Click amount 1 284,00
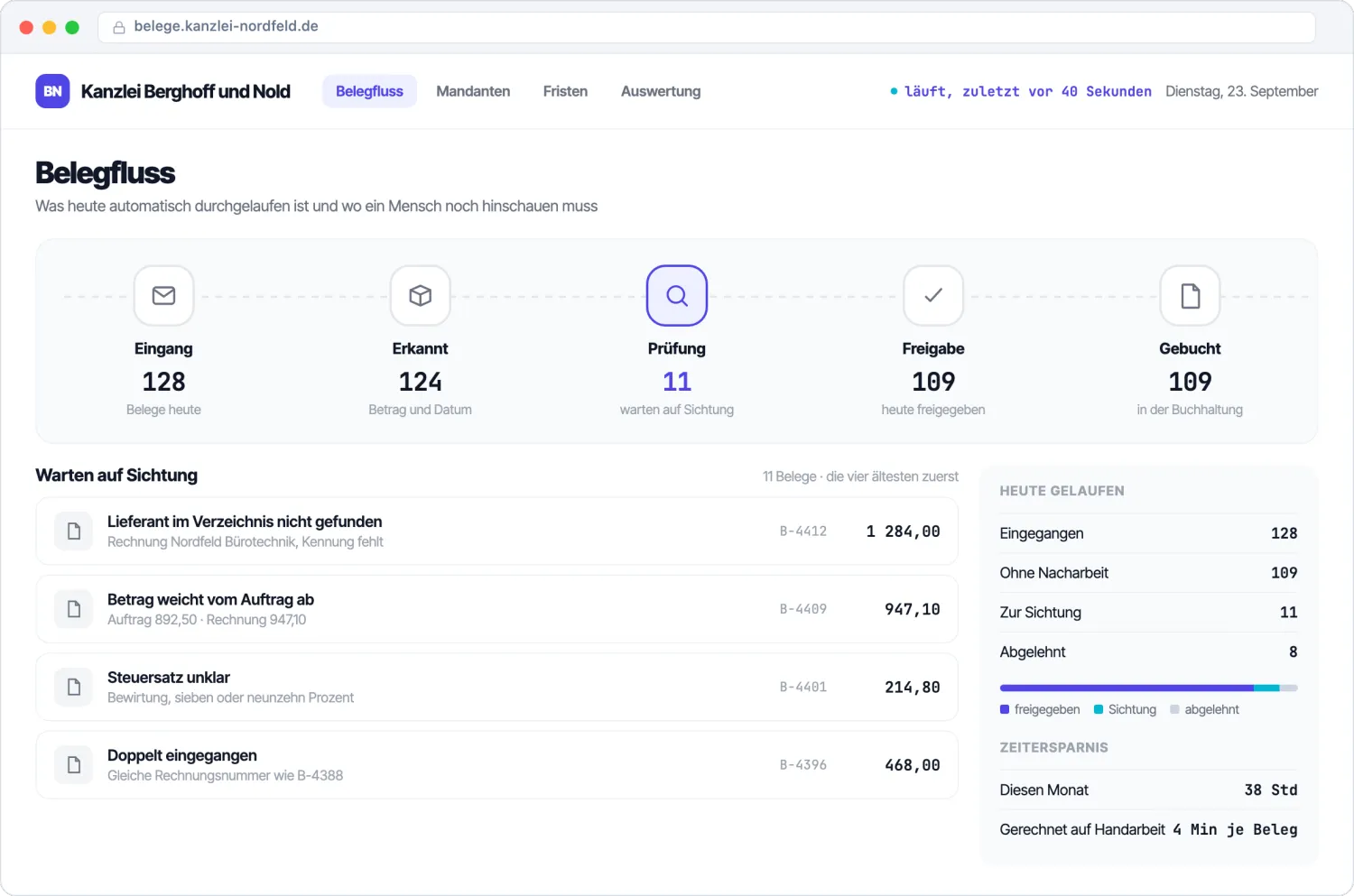Image resolution: width=1354 pixels, height=896 pixels. coord(903,531)
